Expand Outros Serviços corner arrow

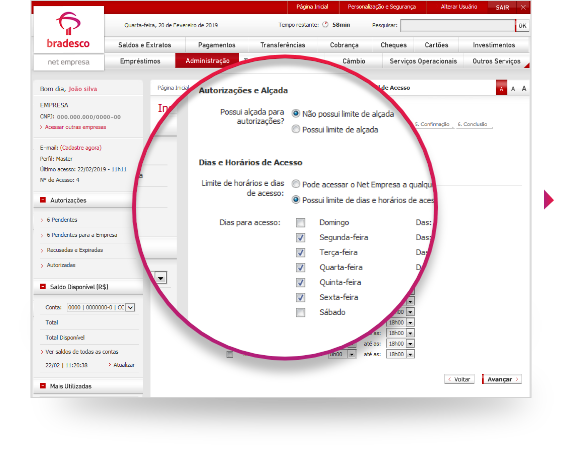click(527, 65)
